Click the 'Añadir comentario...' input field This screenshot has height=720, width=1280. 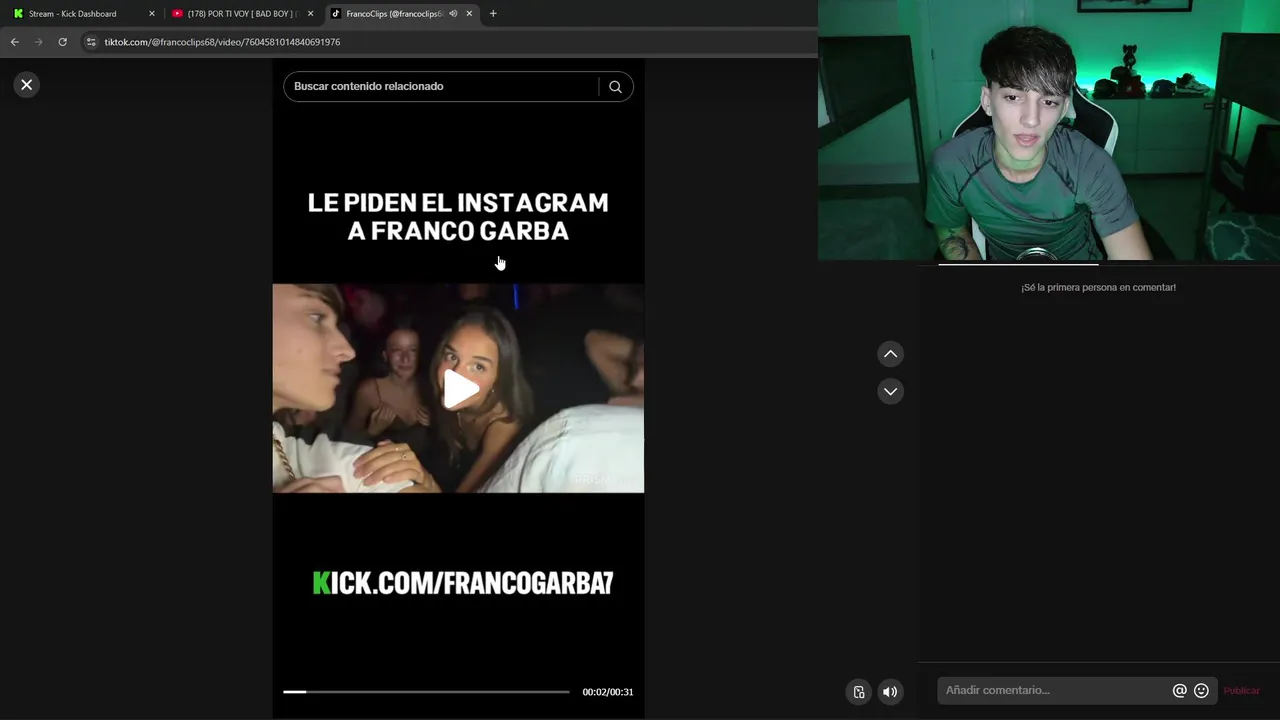point(1053,691)
